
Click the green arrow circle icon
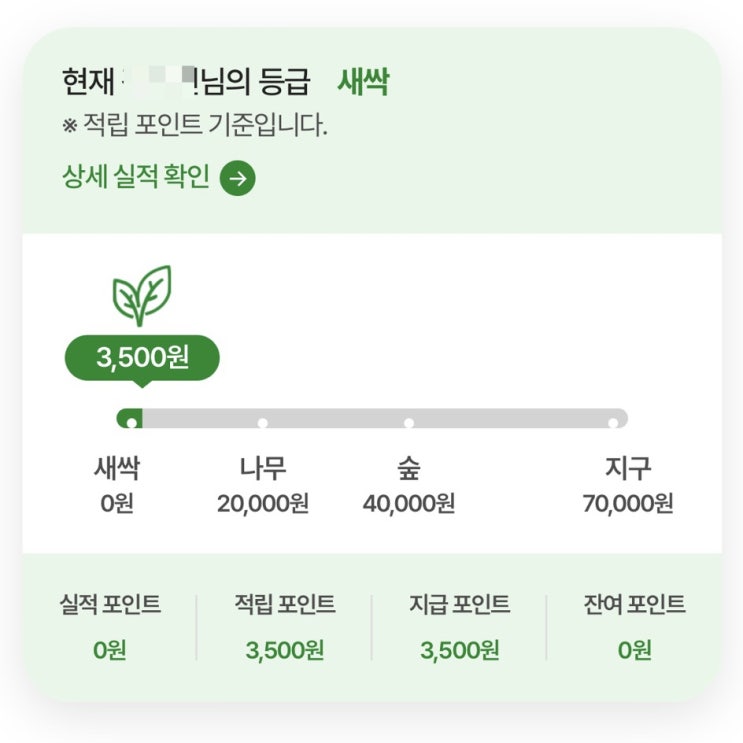click(238, 179)
